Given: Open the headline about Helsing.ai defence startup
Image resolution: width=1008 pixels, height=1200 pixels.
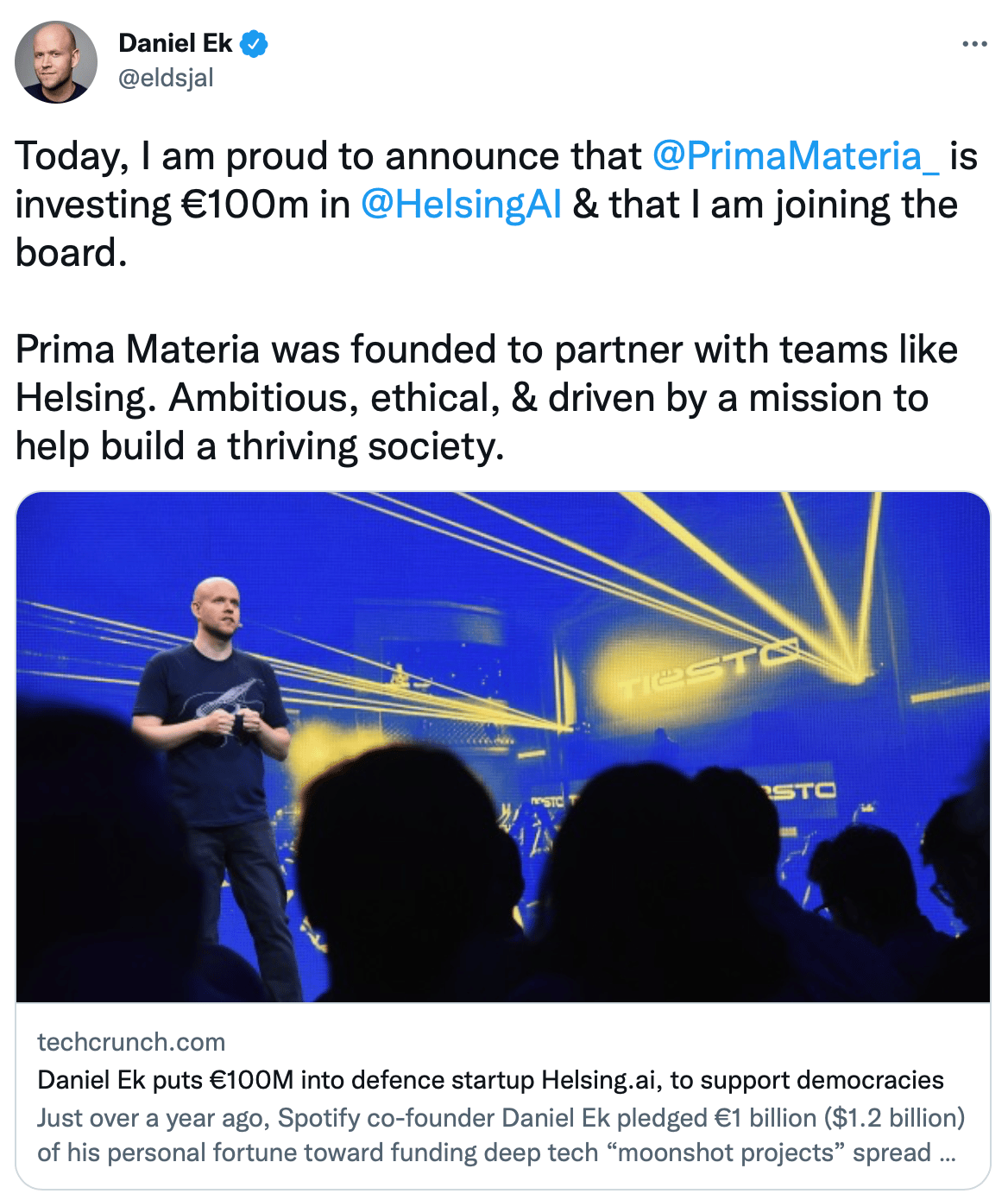Looking at the screenshot, I should pyautogui.click(x=490, y=1080).
